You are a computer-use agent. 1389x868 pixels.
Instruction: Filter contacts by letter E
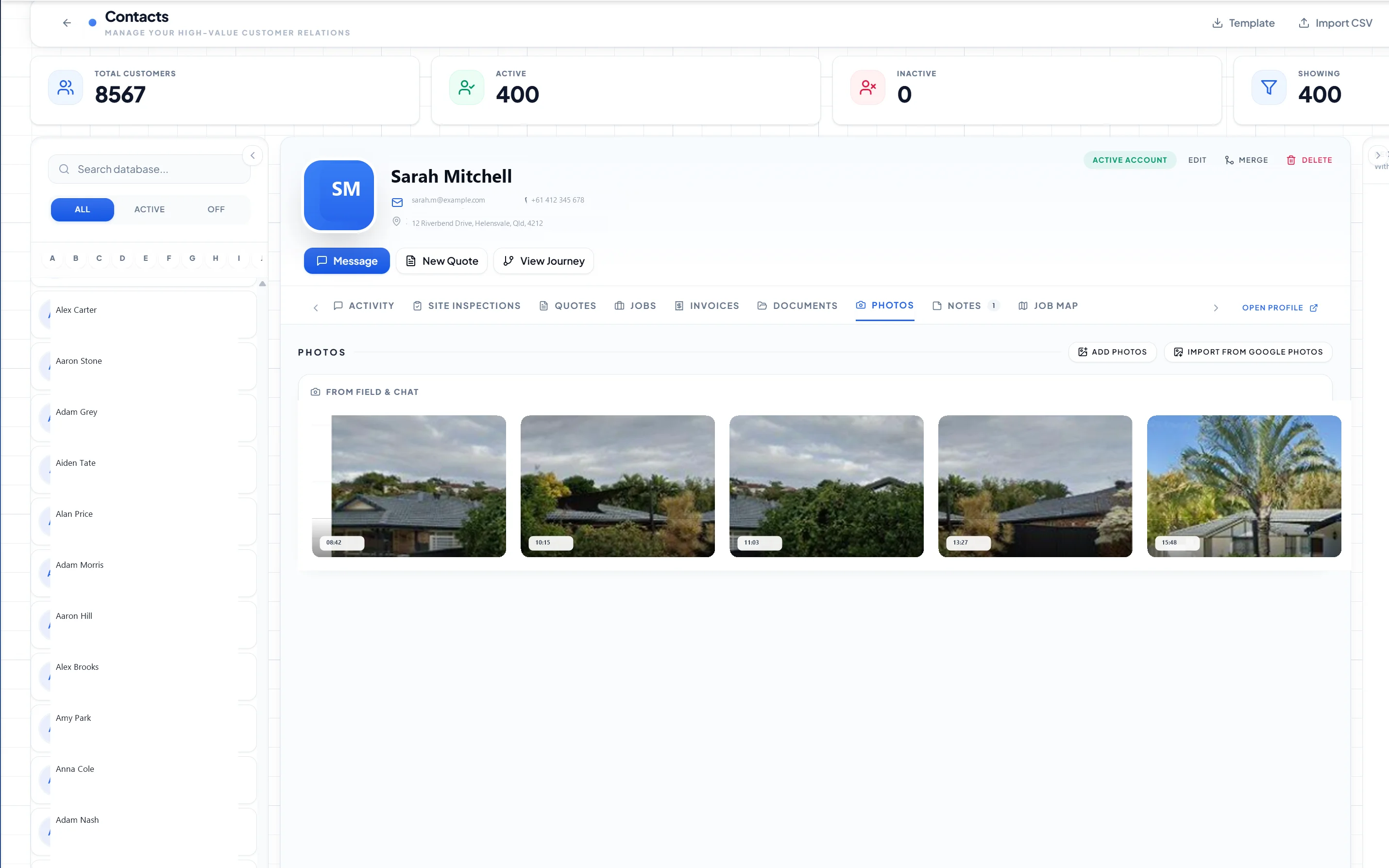146,258
